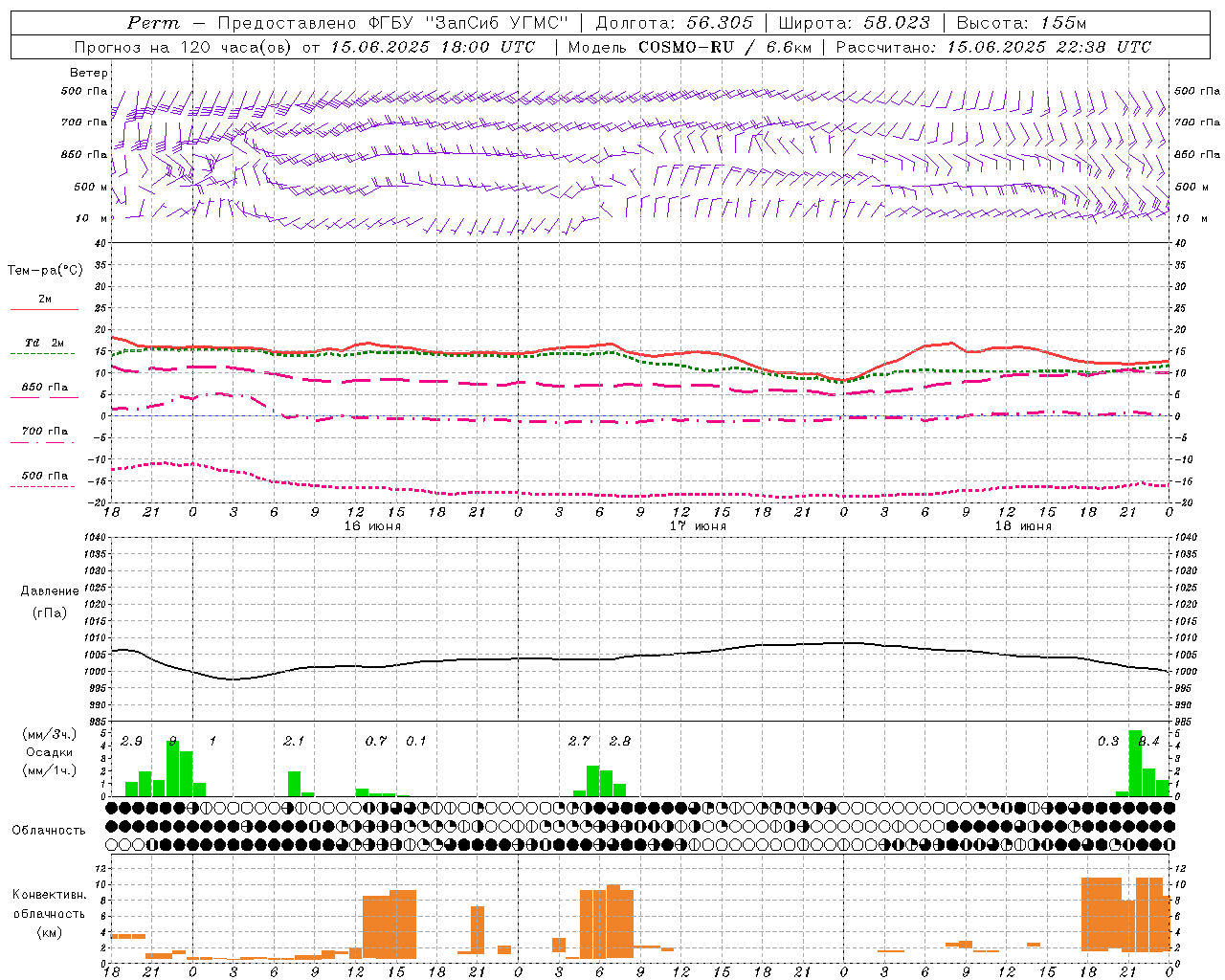1225x980 pixels.
Task: Select the 'Облачность' cloudiness label
Action: click(x=49, y=831)
